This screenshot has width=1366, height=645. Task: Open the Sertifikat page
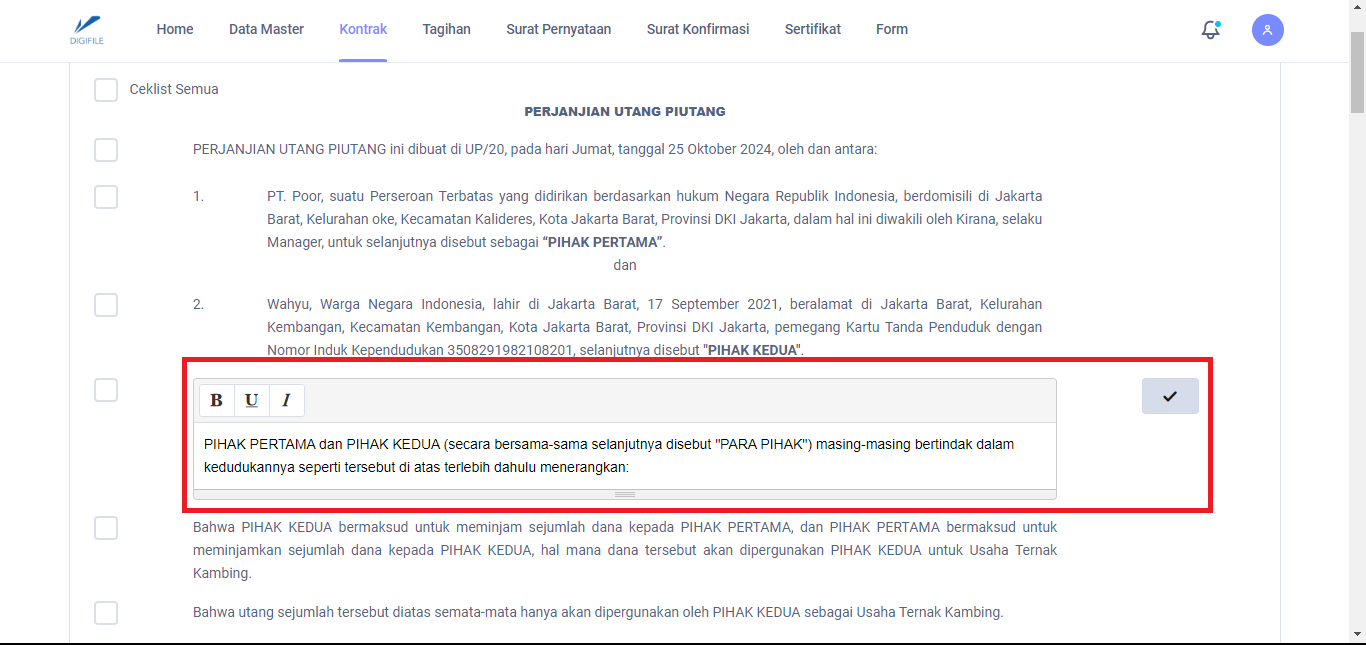(812, 30)
